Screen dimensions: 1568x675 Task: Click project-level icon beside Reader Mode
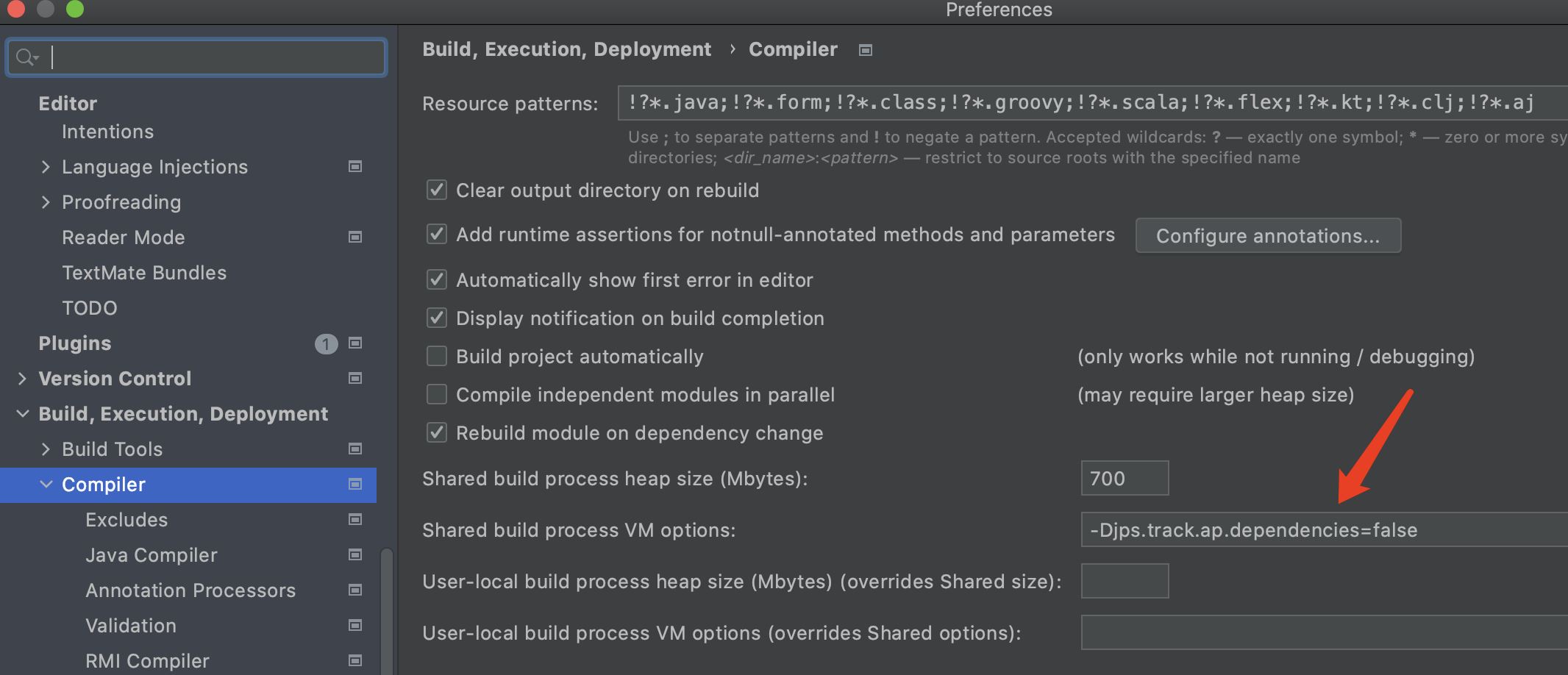355,238
